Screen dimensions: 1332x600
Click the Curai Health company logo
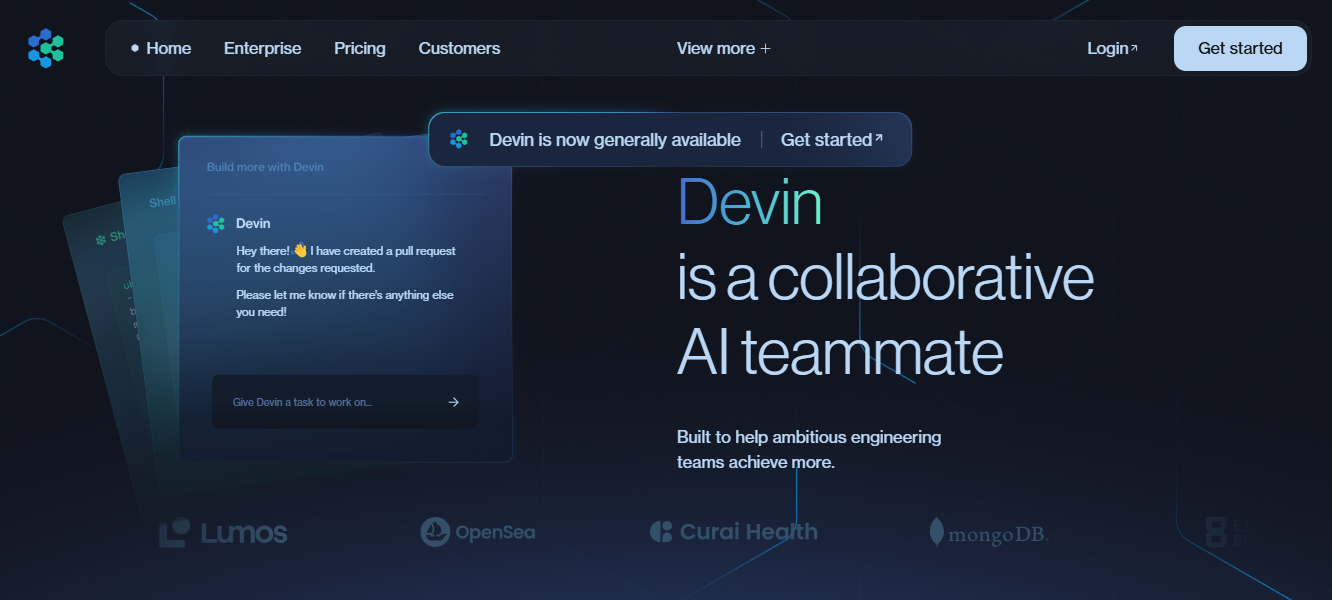(x=733, y=532)
